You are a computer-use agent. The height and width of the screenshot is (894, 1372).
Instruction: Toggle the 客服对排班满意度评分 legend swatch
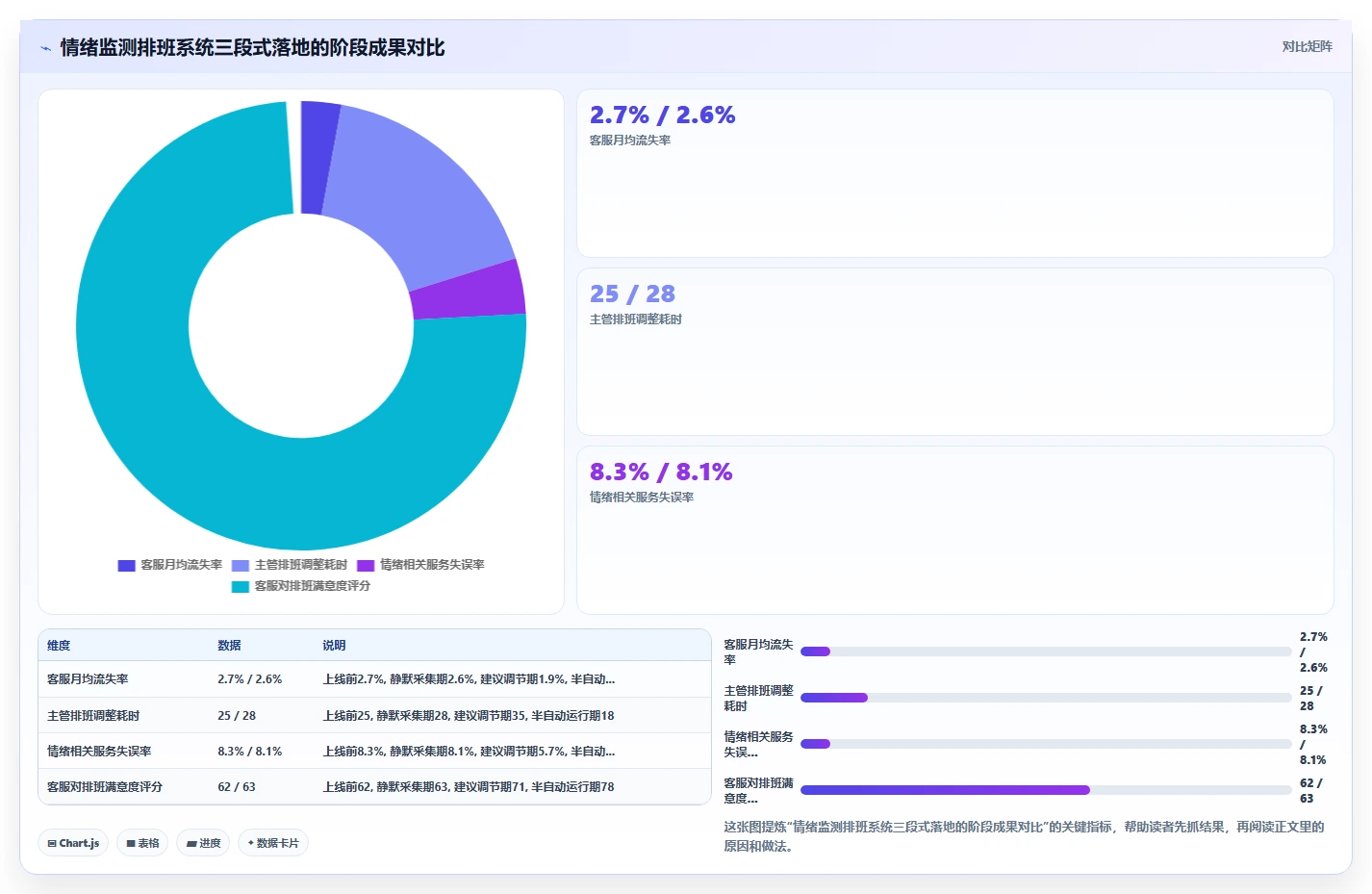(x=241, y=587)
